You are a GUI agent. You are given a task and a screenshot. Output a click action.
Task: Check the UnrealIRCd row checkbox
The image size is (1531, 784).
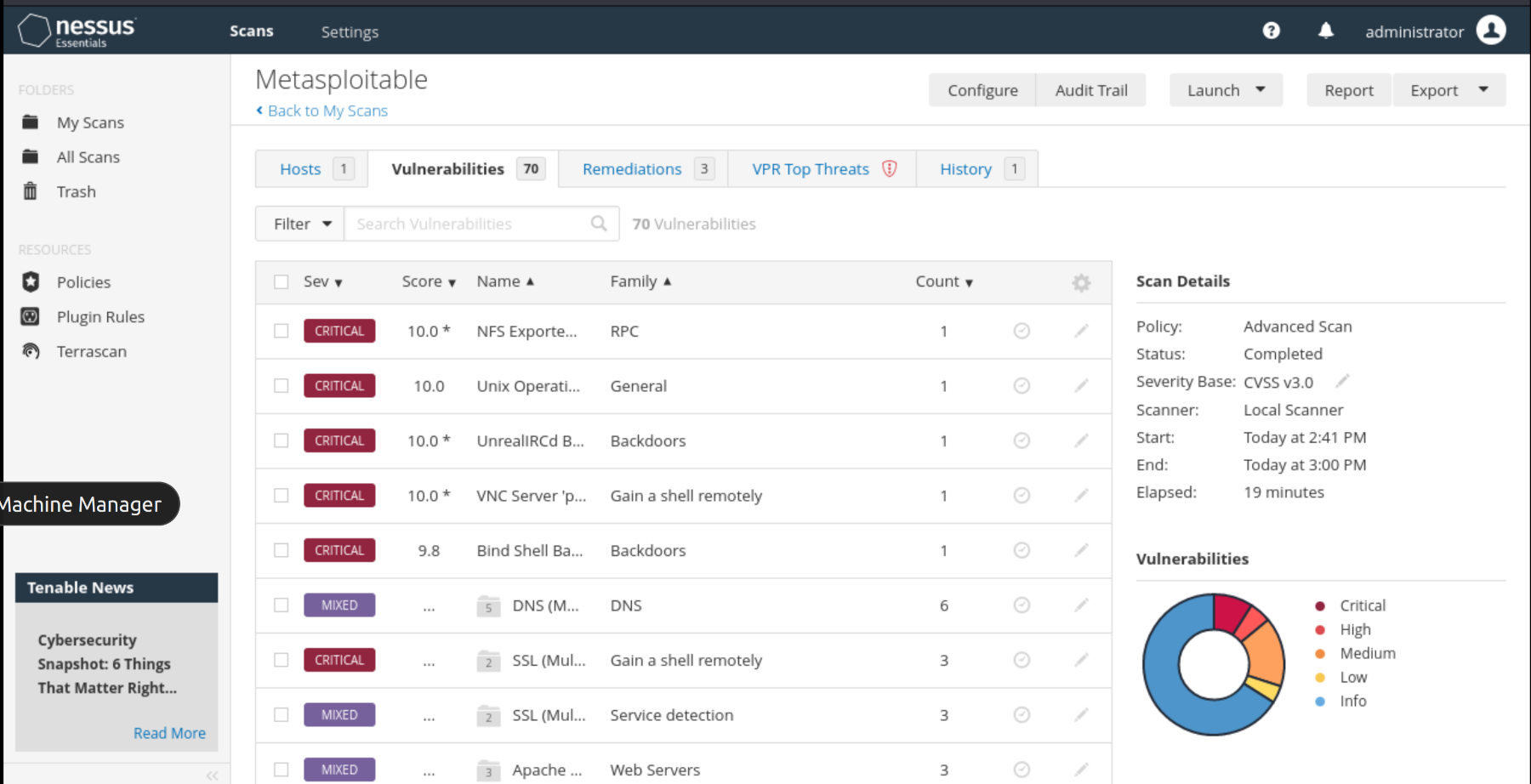pos(282,440)
